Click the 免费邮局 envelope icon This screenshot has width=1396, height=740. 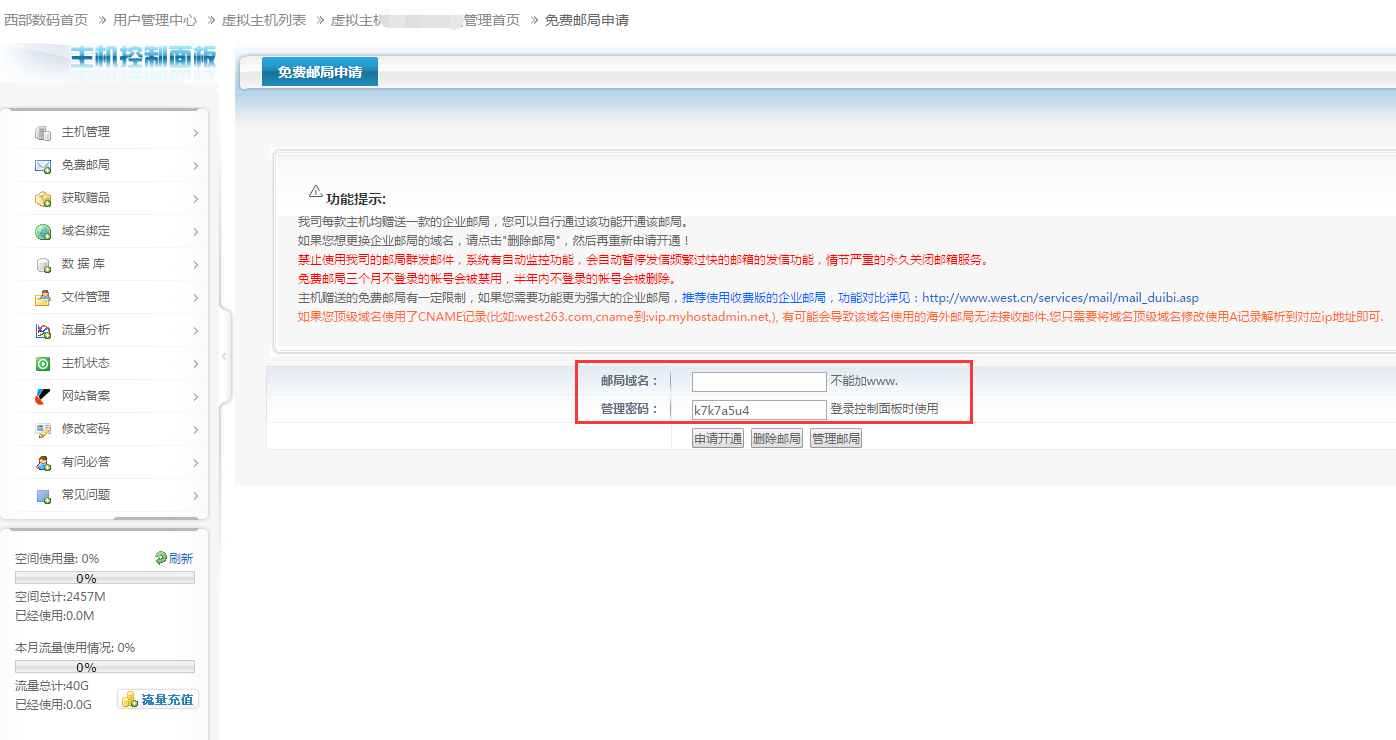43,166
